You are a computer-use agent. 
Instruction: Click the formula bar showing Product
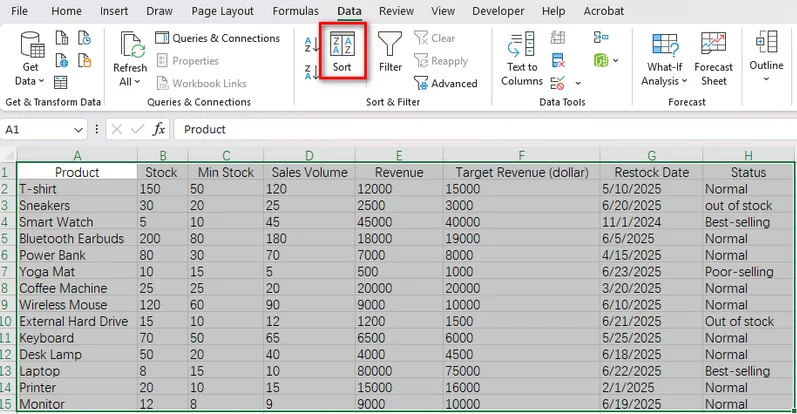tap(485, 130)
